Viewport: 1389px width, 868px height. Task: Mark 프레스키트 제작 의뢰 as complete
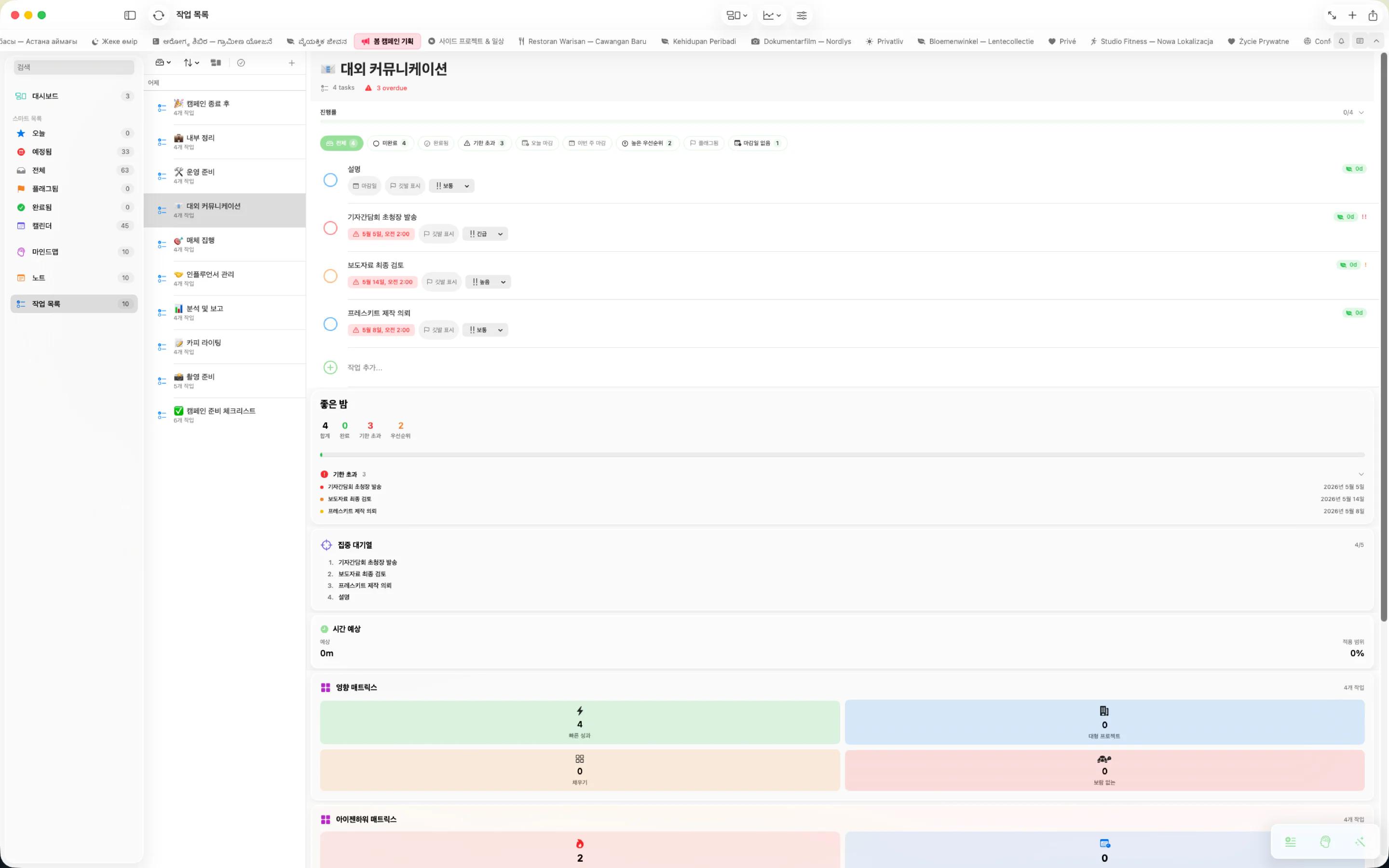[330, 325]
